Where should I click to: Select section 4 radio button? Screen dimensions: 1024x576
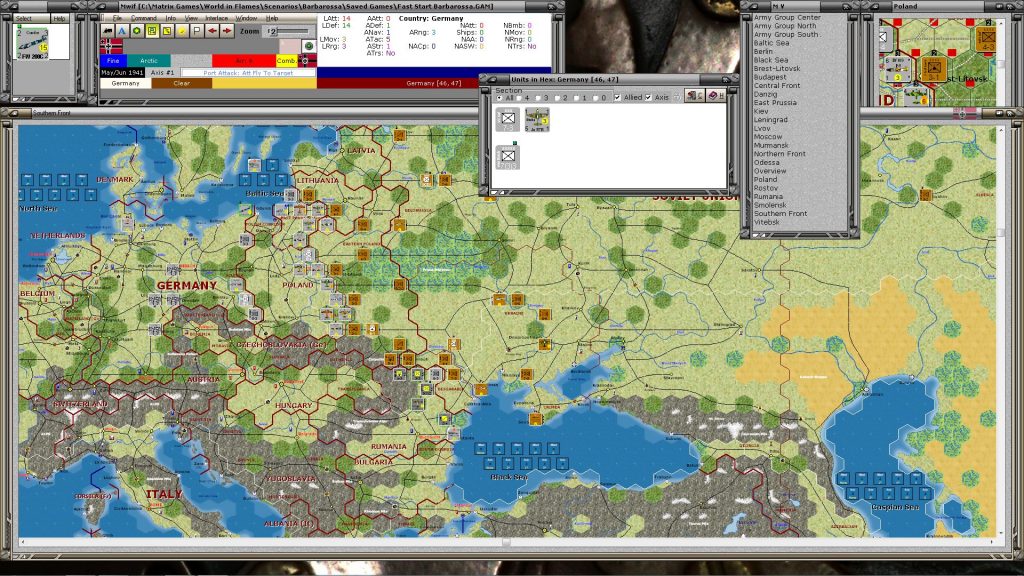tap(519, 98)
